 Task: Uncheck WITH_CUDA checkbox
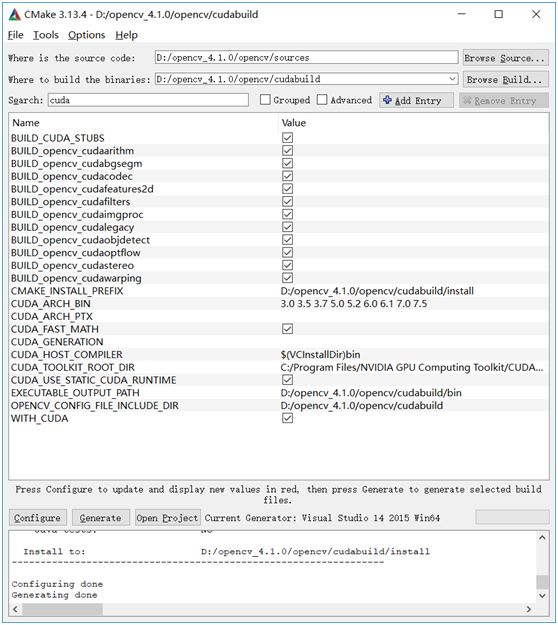[x=287, y=419]
